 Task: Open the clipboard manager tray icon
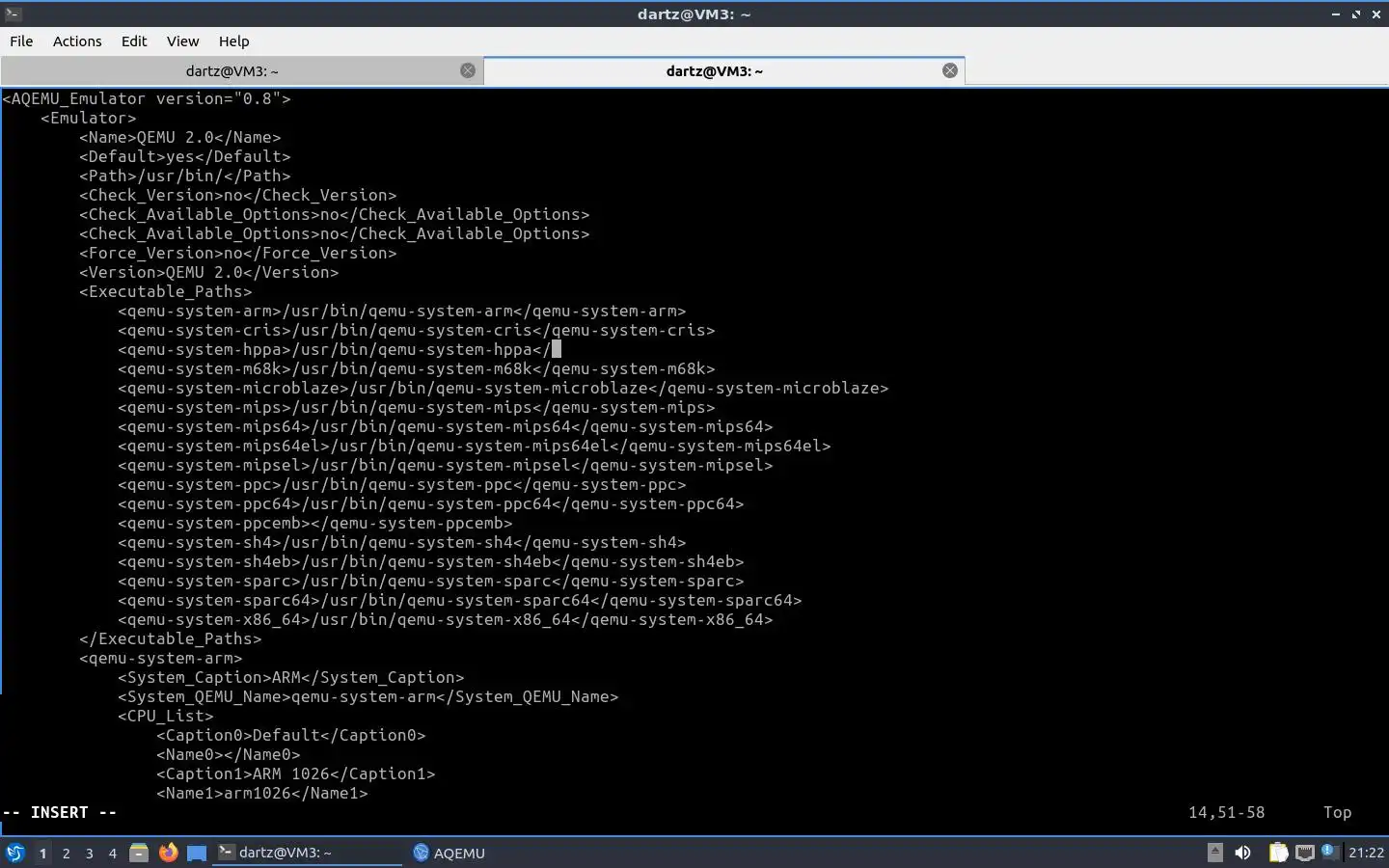(1278, 853)
